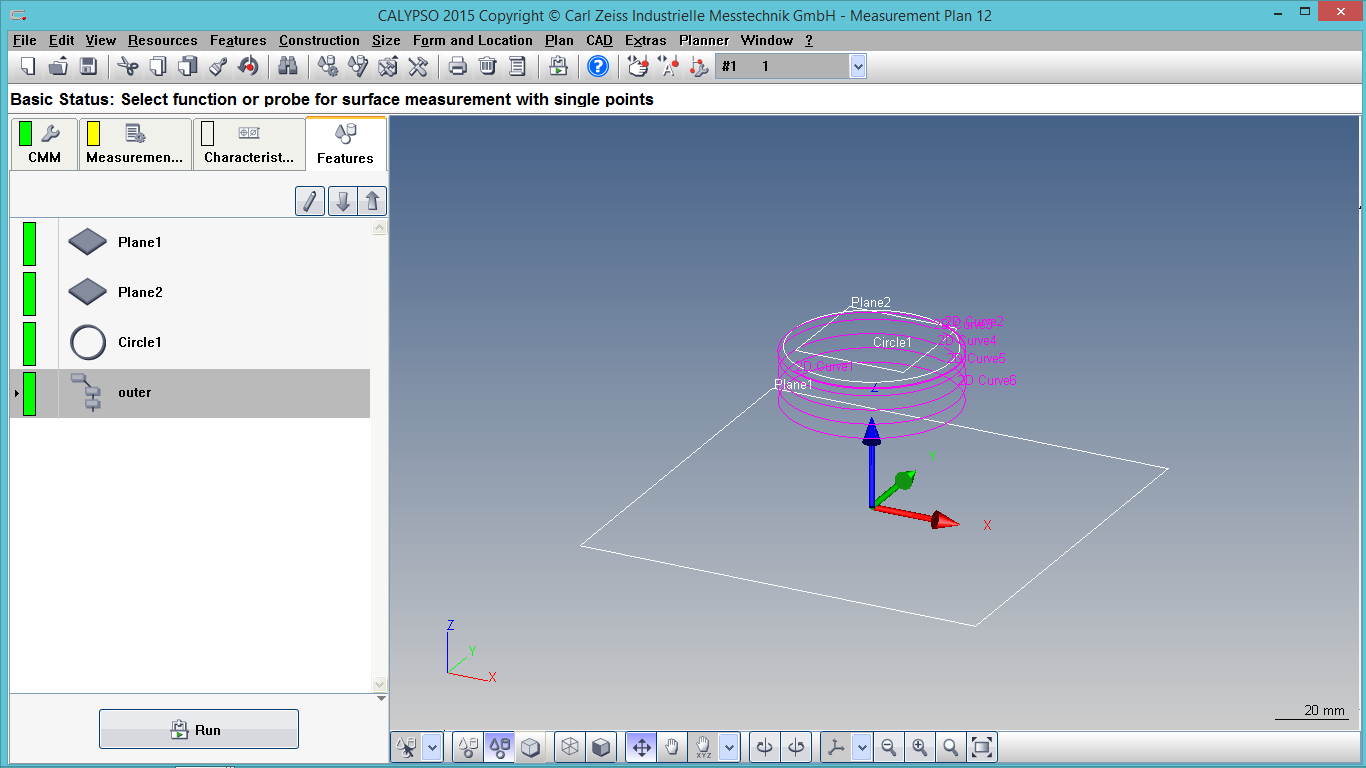Switch to the Characteristics tab
The width and height of the screenshot is (1366, 768).
(x=249, y=144)
